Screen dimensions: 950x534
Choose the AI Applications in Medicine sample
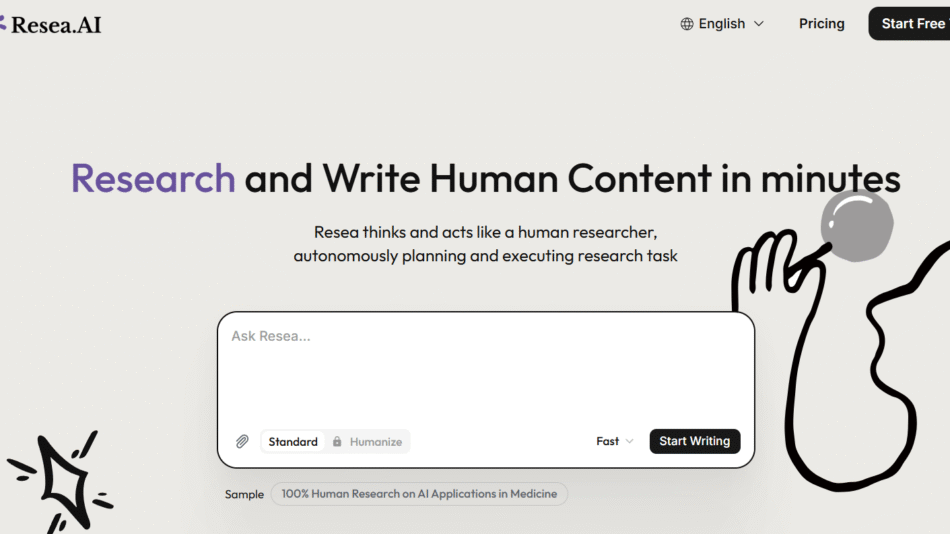419,494
